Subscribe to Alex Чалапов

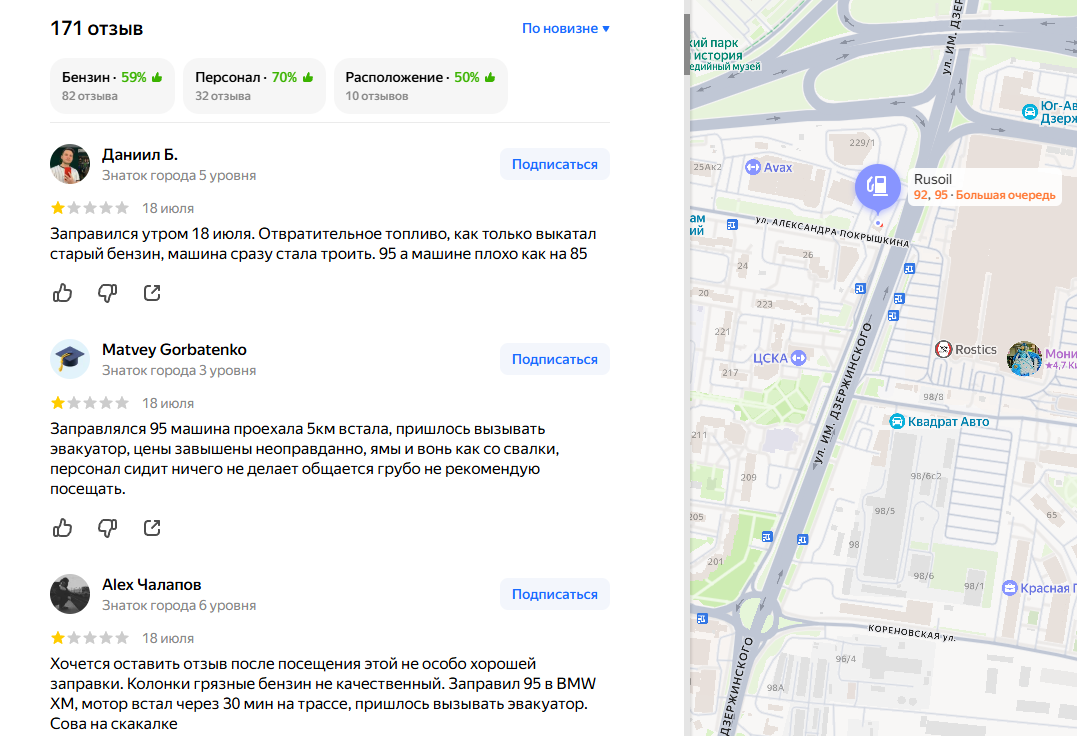554,594
